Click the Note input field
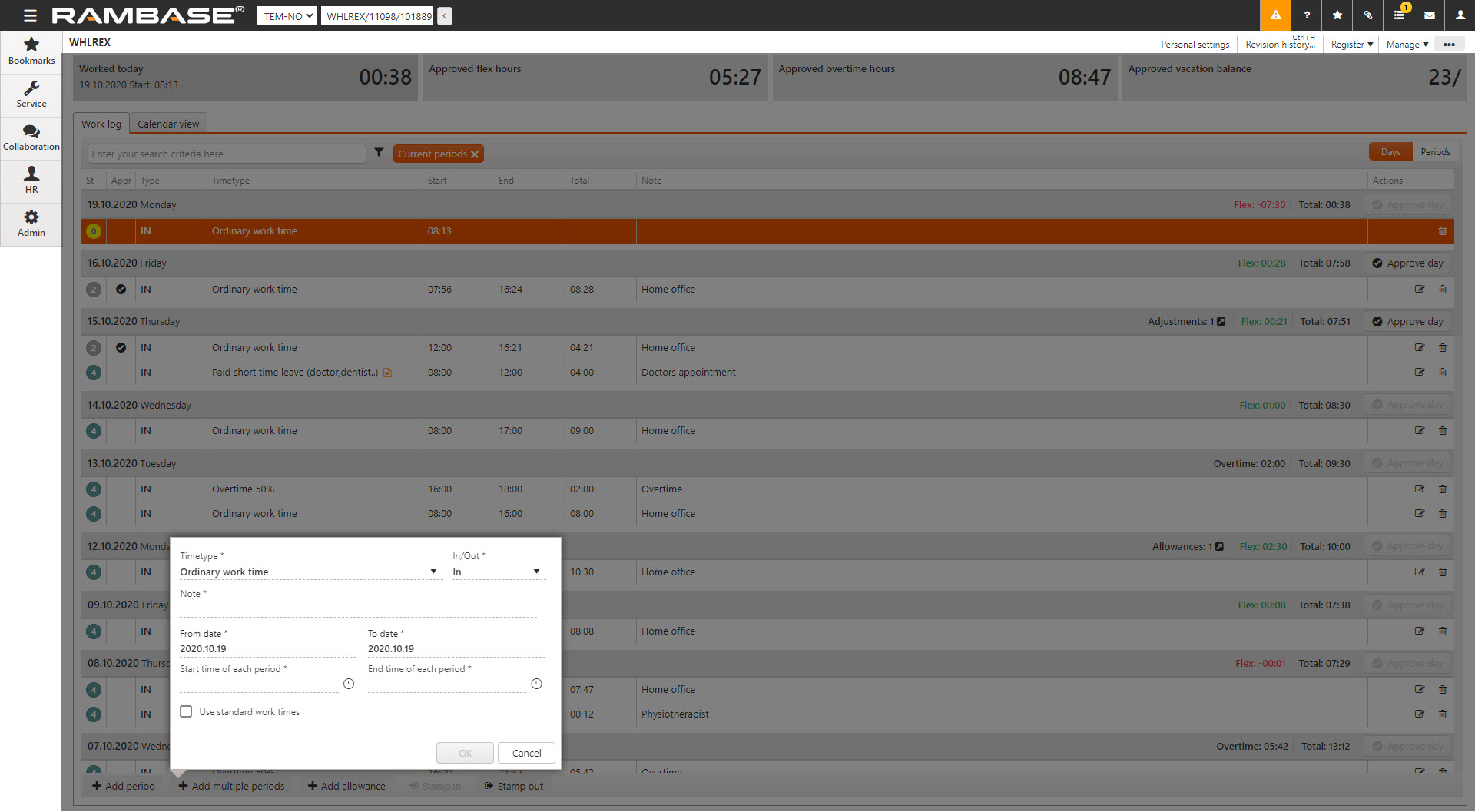The height and width of the screenshot is (812, 1475). (358, 610)
